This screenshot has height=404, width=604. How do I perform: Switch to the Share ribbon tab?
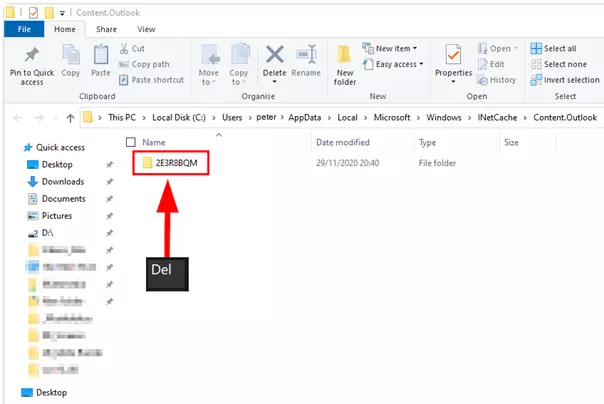point(104,30)
